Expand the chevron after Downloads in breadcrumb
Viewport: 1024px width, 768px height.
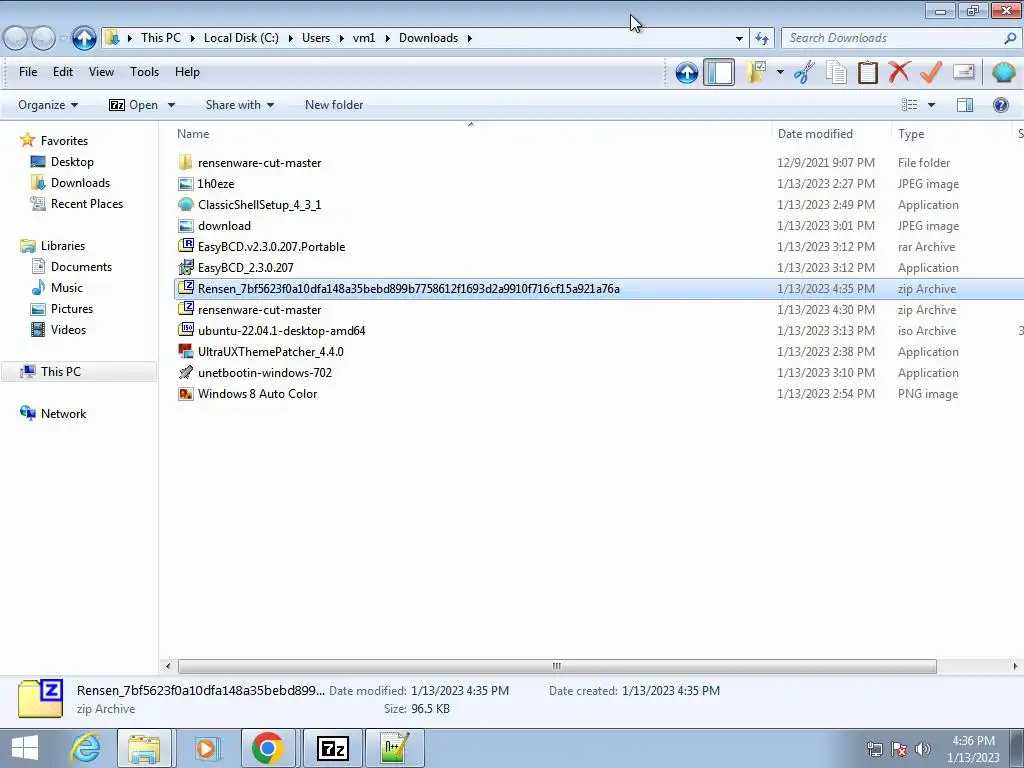click(469, 39)
